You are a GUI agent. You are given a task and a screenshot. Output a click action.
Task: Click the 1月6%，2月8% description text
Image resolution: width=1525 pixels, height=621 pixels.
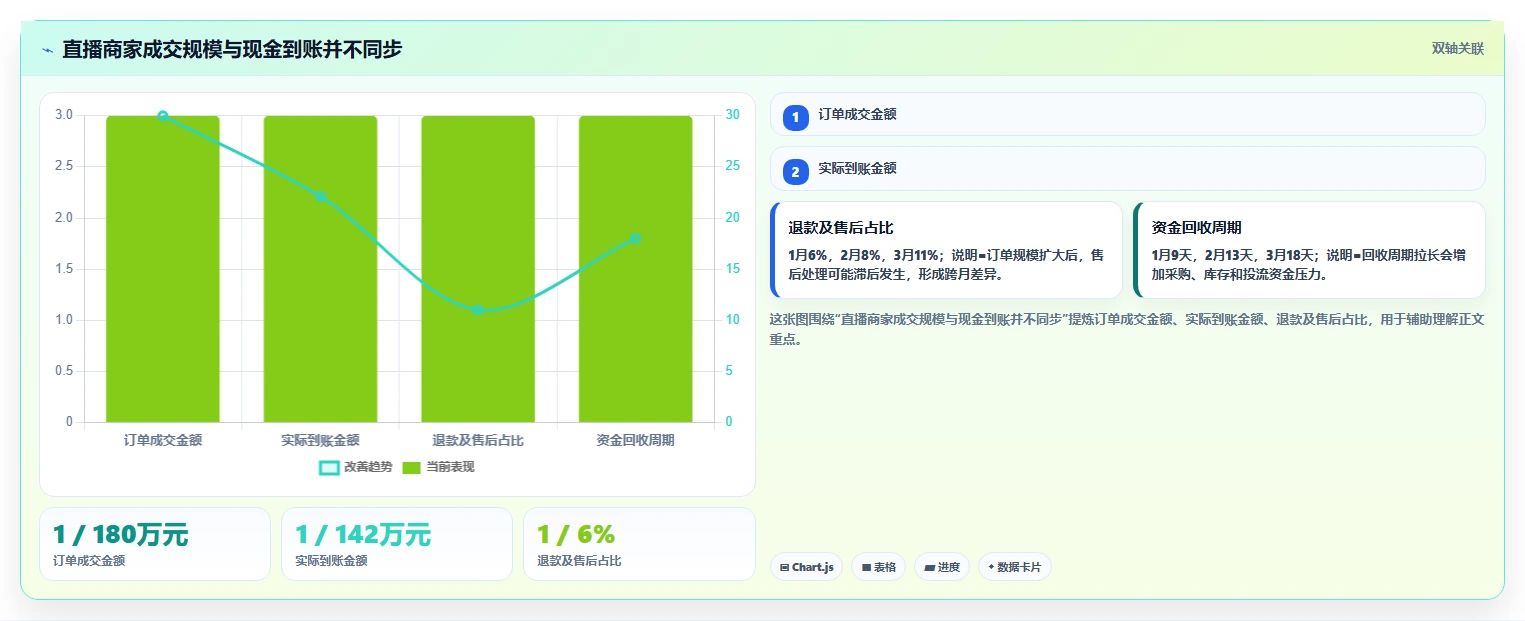pyautogui.click(x=946, y=265)
